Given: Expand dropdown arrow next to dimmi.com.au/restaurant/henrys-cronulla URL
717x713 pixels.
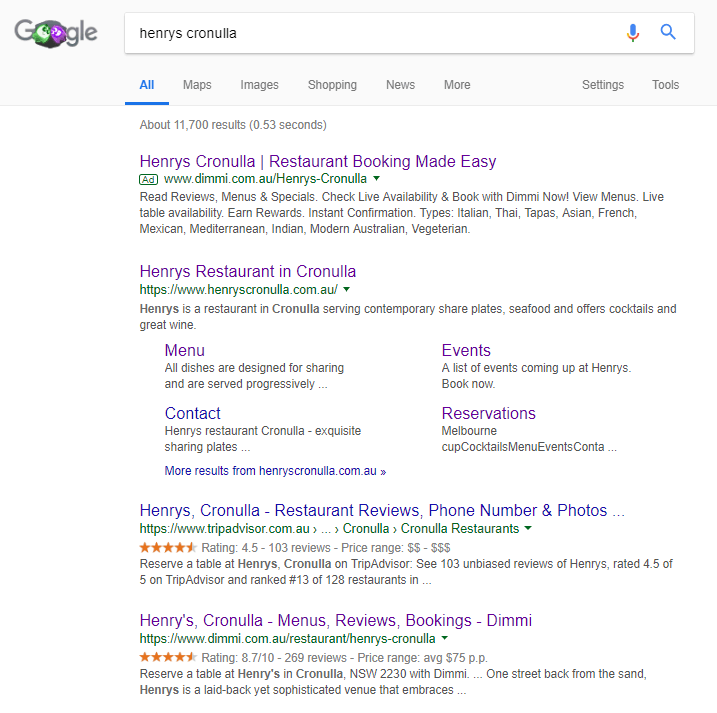Looking at the screenshot, I should (444, 638).
